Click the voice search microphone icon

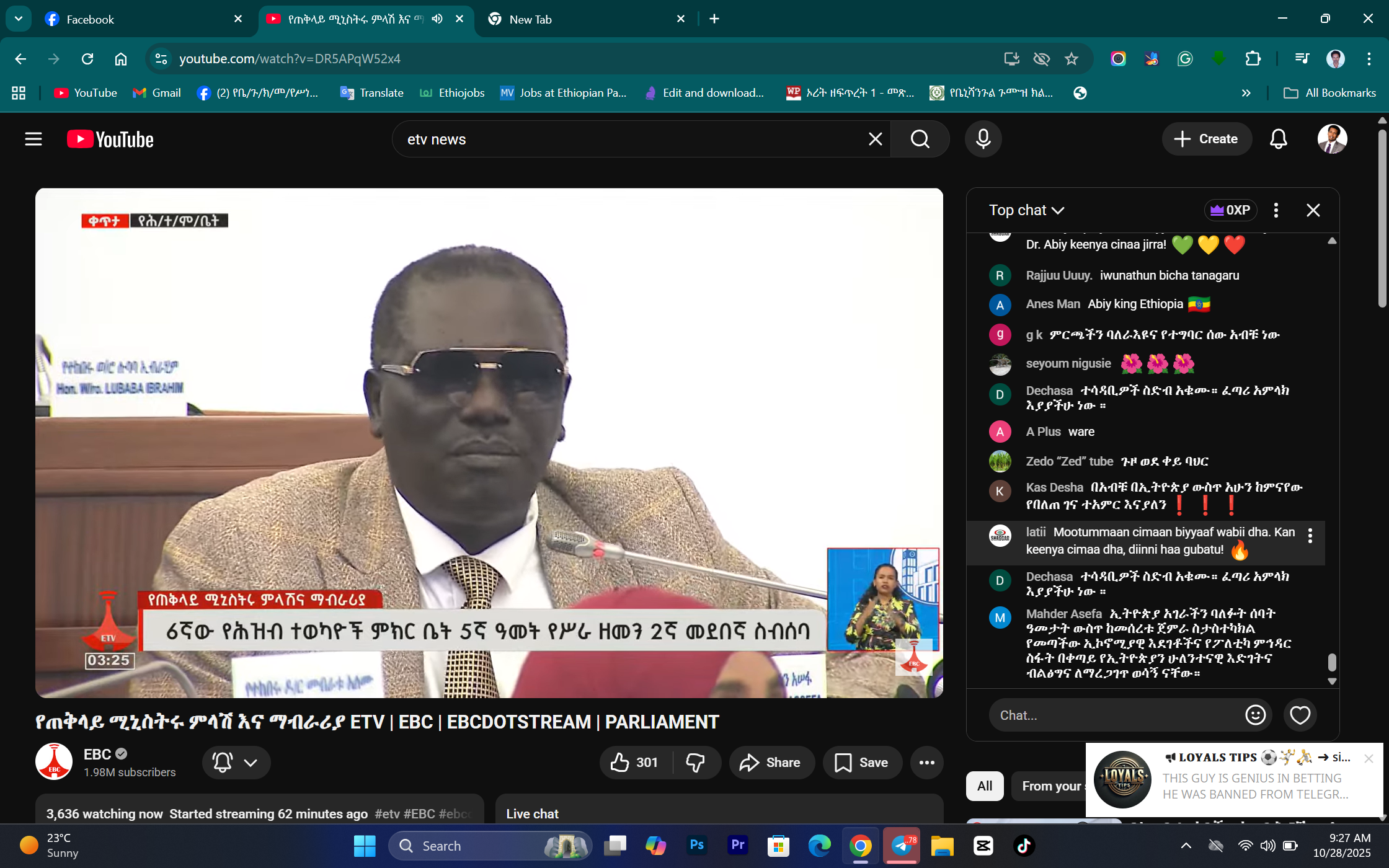point(983,139)
